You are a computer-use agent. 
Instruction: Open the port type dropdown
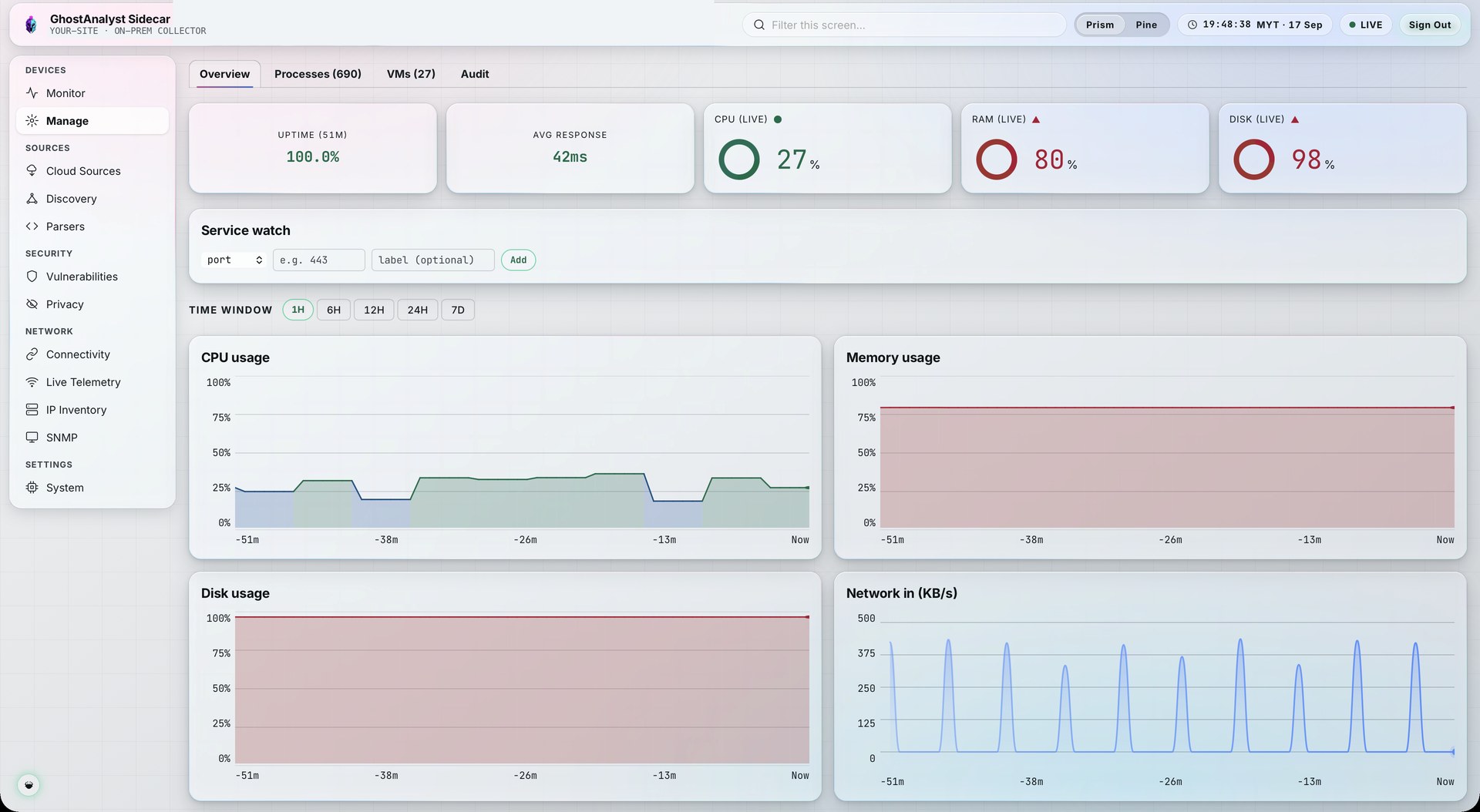[x=235, y=260]
